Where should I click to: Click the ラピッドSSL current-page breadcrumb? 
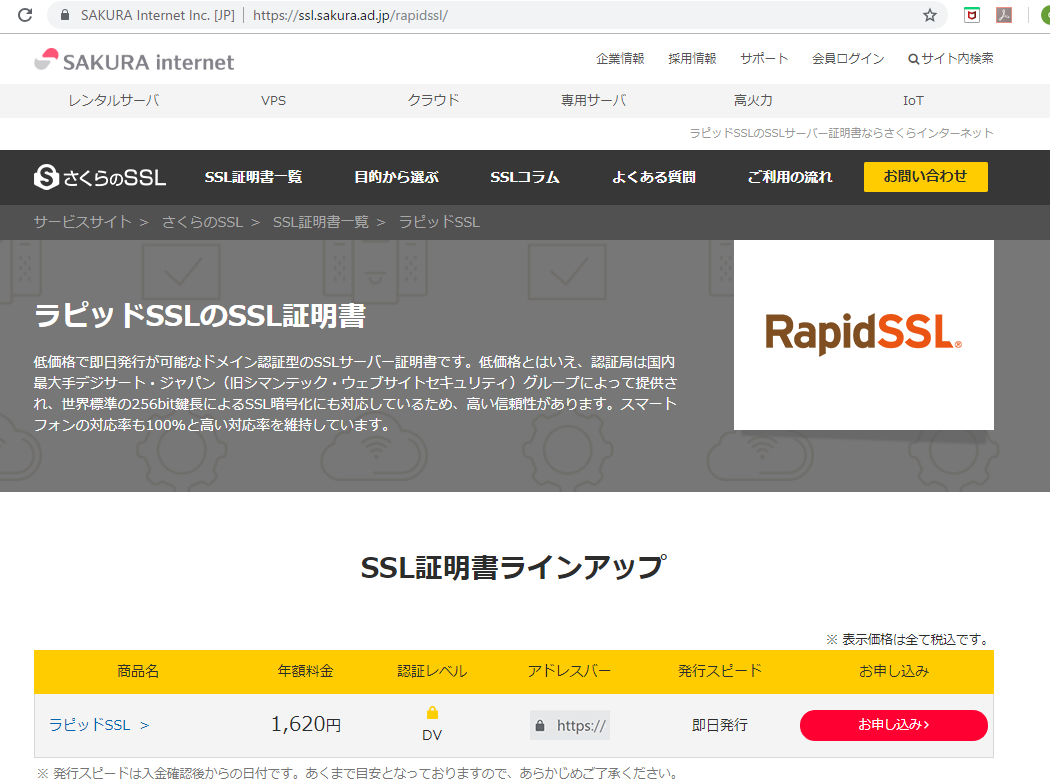pyautogui.click(x=439, y=222)
